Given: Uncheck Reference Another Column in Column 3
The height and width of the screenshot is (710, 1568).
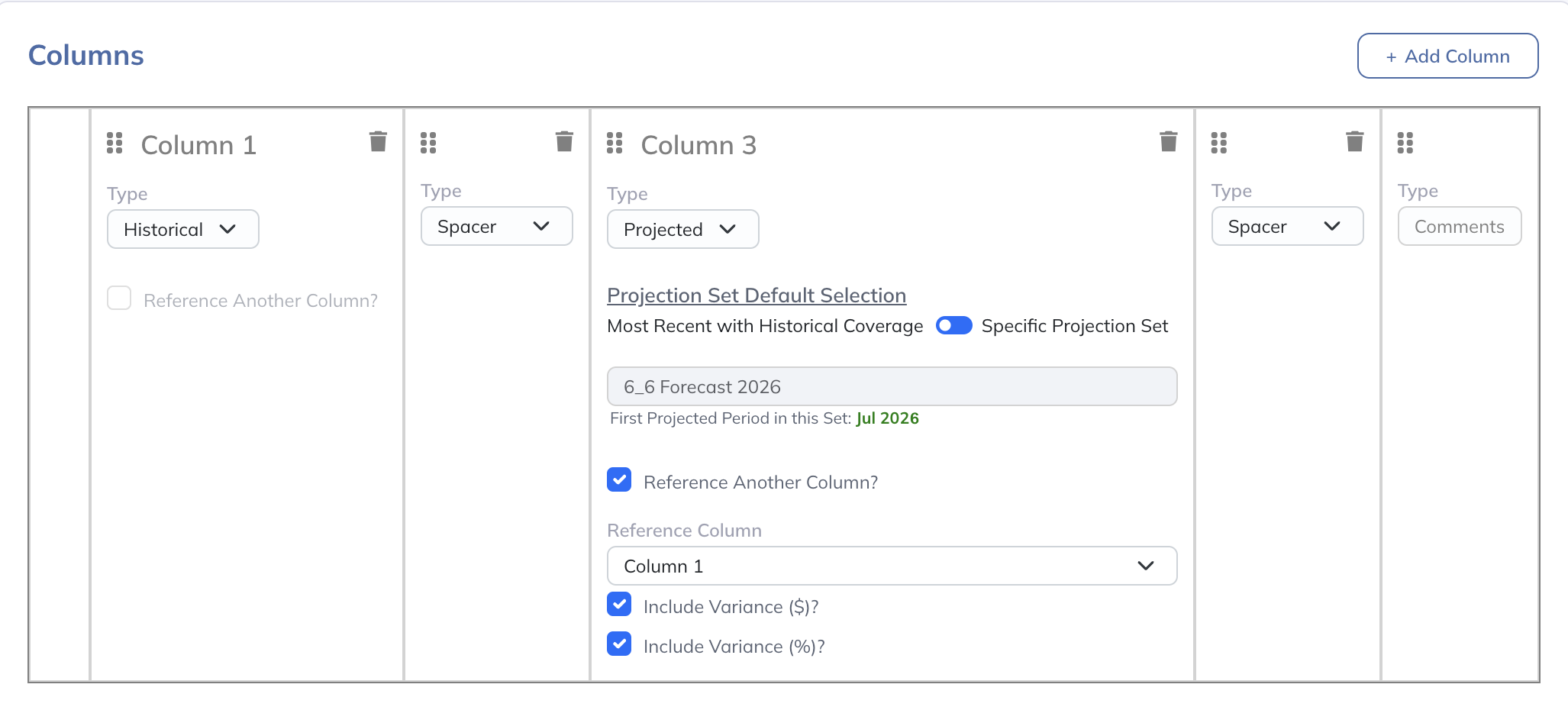Looking at the screenshot, I should 619,480.
